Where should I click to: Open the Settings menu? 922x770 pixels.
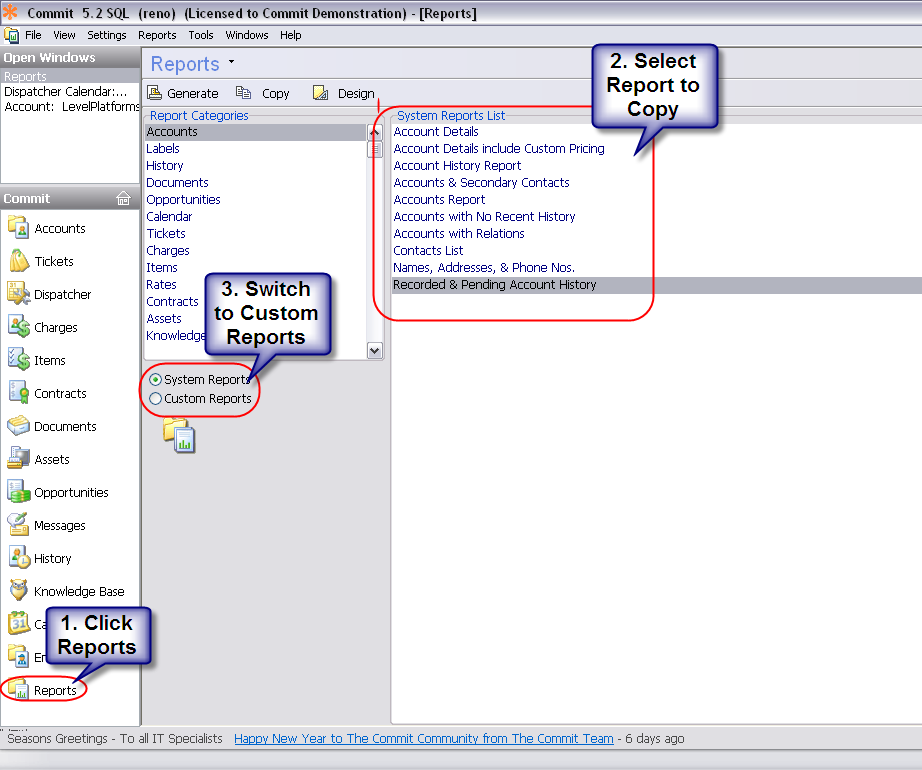[107, 35]
